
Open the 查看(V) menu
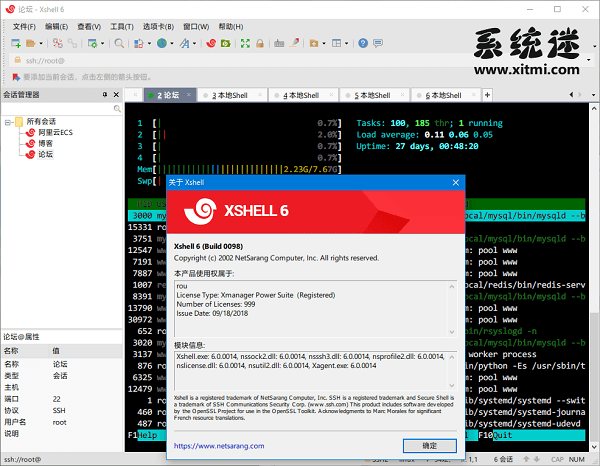pos(89,26)
